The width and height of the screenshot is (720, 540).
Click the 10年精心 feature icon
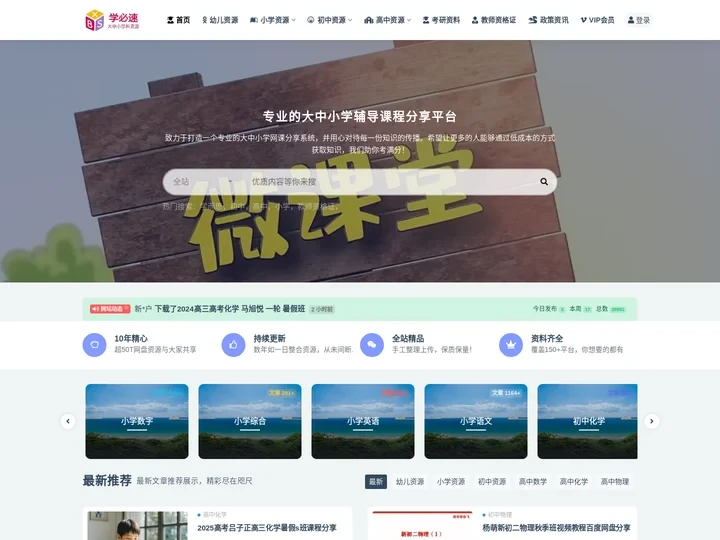(x=95, y=345)
